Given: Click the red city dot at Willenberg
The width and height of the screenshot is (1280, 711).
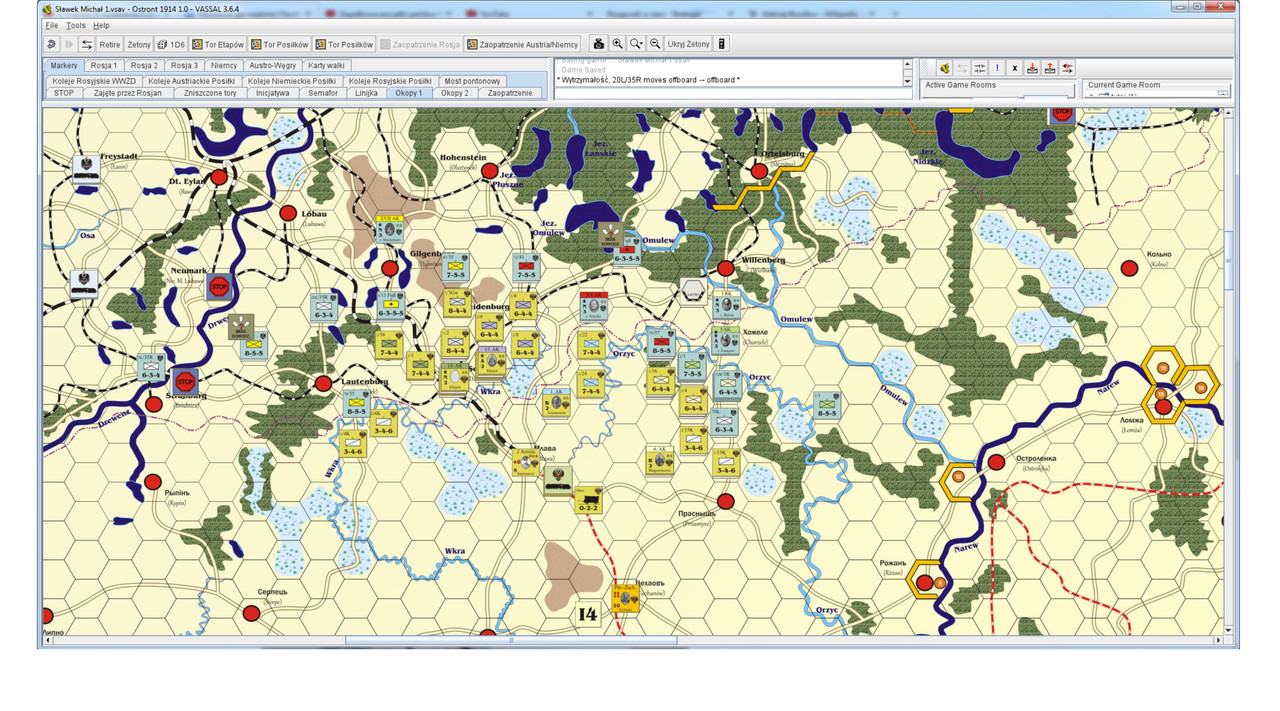Looking at the screenshot, I should pyautogui.click(x=726, y=268).
